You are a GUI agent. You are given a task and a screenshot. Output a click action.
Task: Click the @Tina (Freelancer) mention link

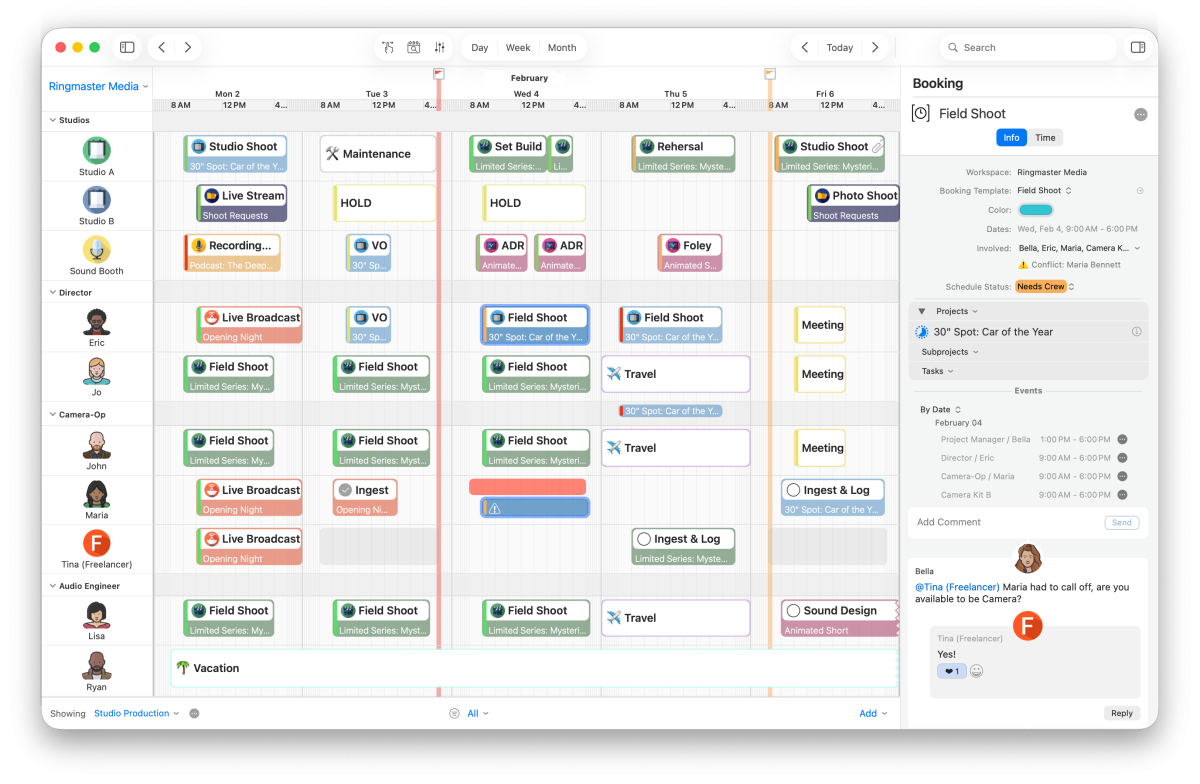pos(957,587)
